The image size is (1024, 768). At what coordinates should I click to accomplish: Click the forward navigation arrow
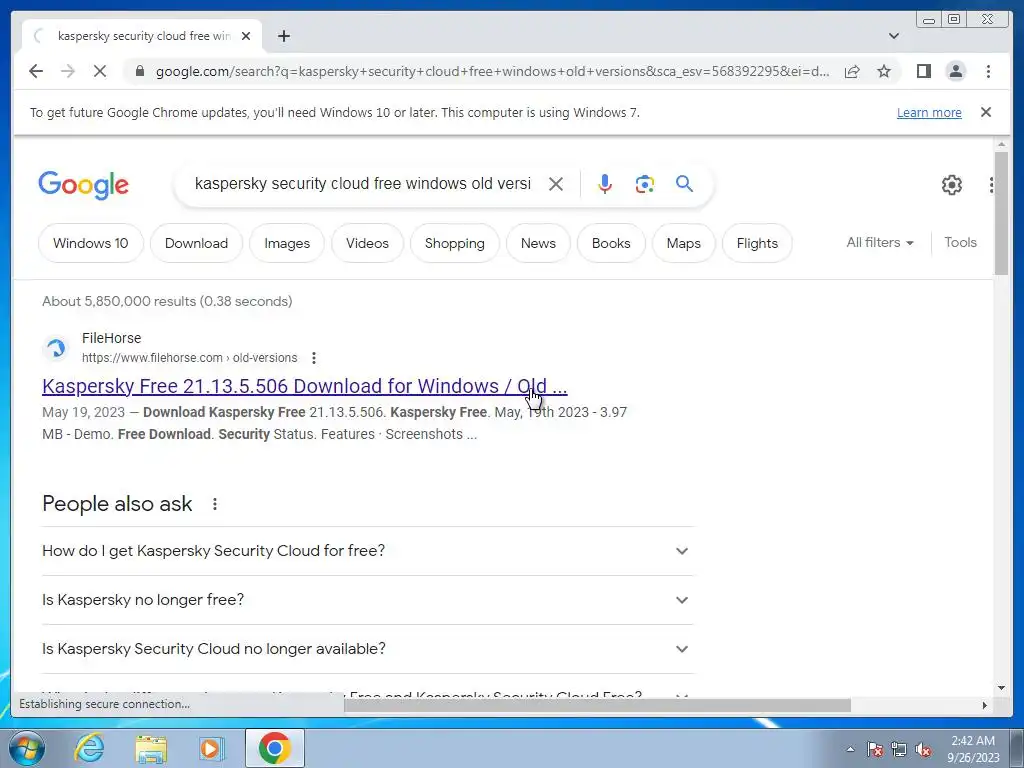point(68,71)
